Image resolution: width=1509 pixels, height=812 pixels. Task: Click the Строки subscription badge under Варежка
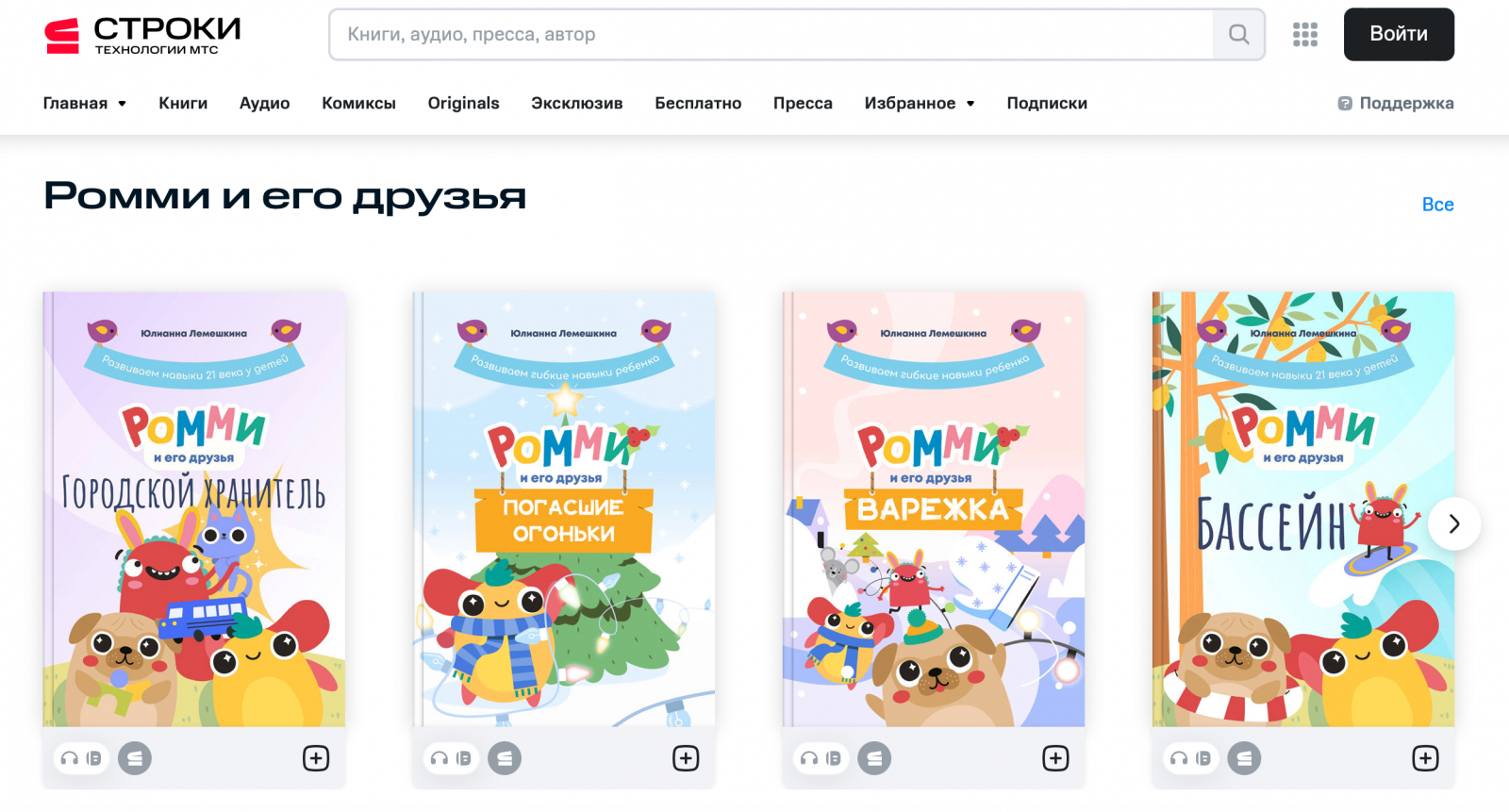(x=874, y=758)
